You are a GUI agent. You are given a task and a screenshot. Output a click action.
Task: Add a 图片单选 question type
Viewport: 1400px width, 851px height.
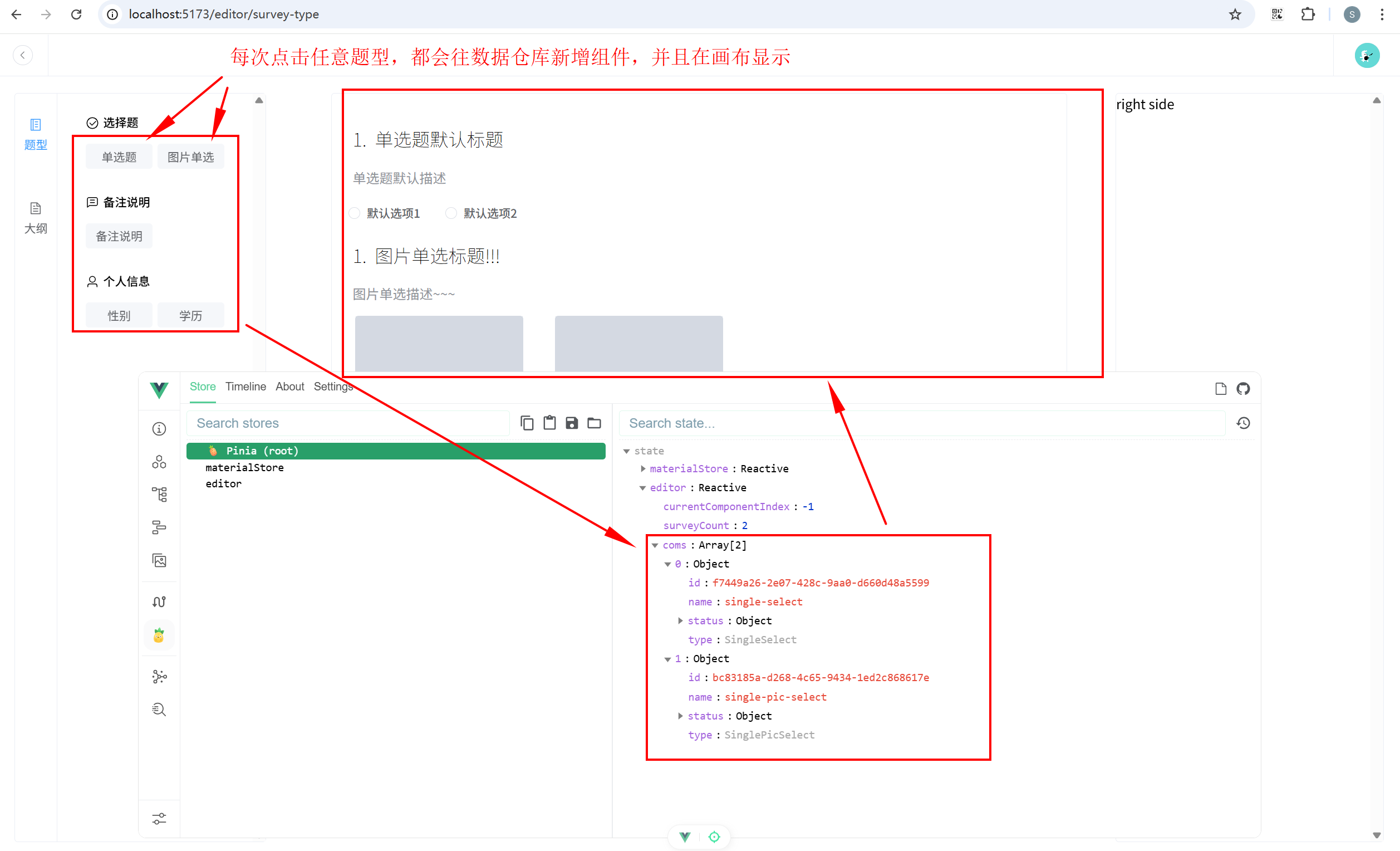191,157
